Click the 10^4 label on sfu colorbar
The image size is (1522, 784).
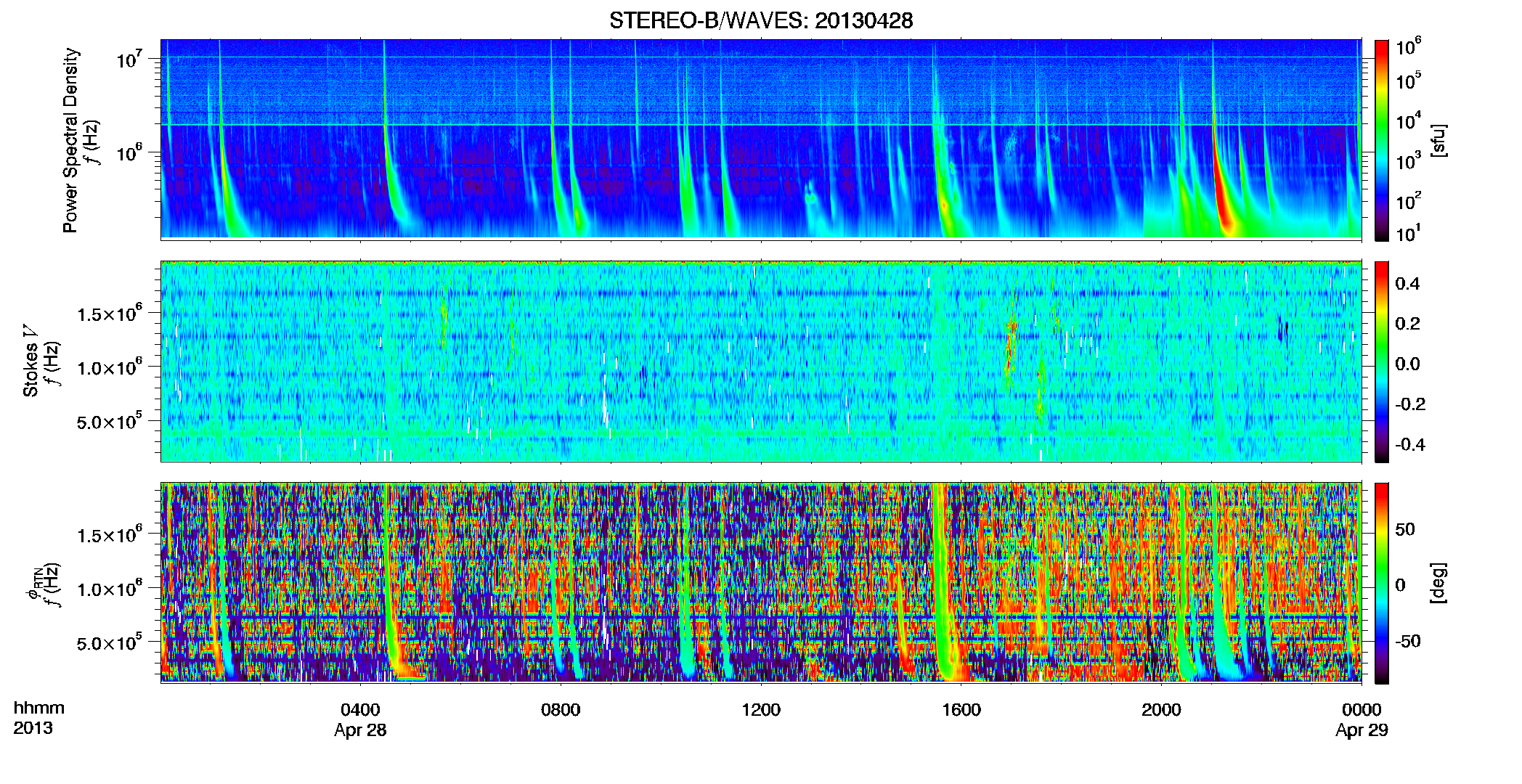pyautogui.click(x=1408, y=121)
